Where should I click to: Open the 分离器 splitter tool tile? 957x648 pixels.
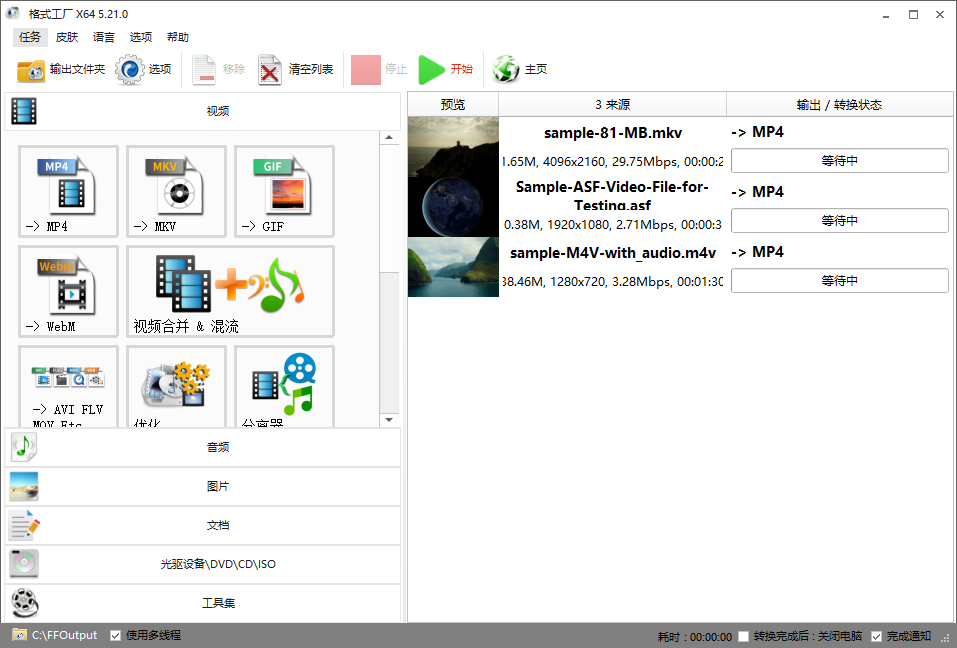click(x=284, y=386)
